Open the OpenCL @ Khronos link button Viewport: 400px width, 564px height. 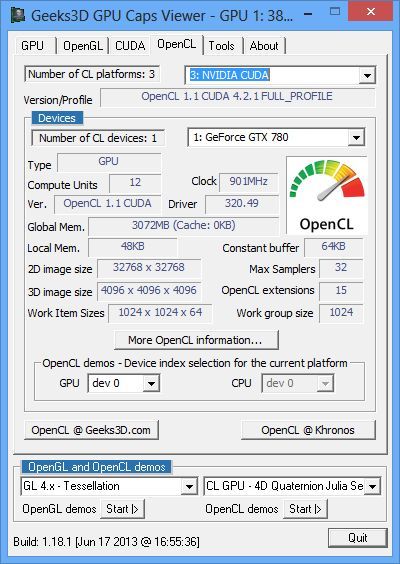[308, 430]
